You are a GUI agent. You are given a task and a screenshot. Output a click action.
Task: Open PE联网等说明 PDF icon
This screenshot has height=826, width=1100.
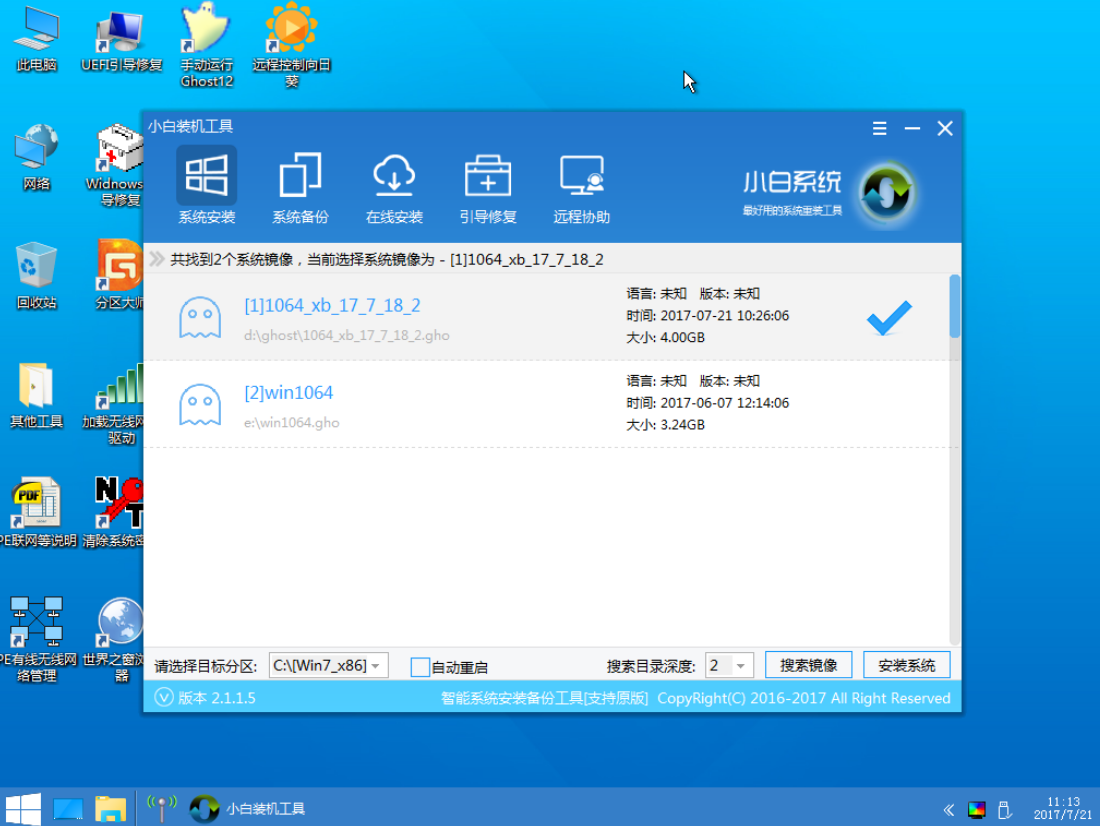point(36,513)
